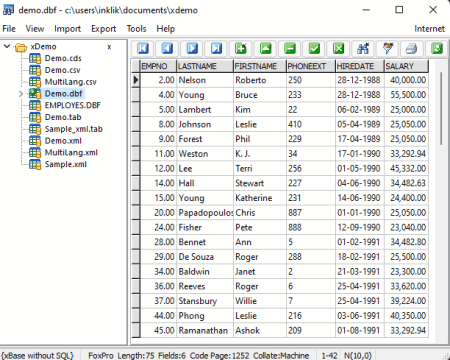Image resolution: width=450 pixels, height=360 pixels.
Task: Refresh the data with the green refresh icon
Action: [x=436, y=49]
